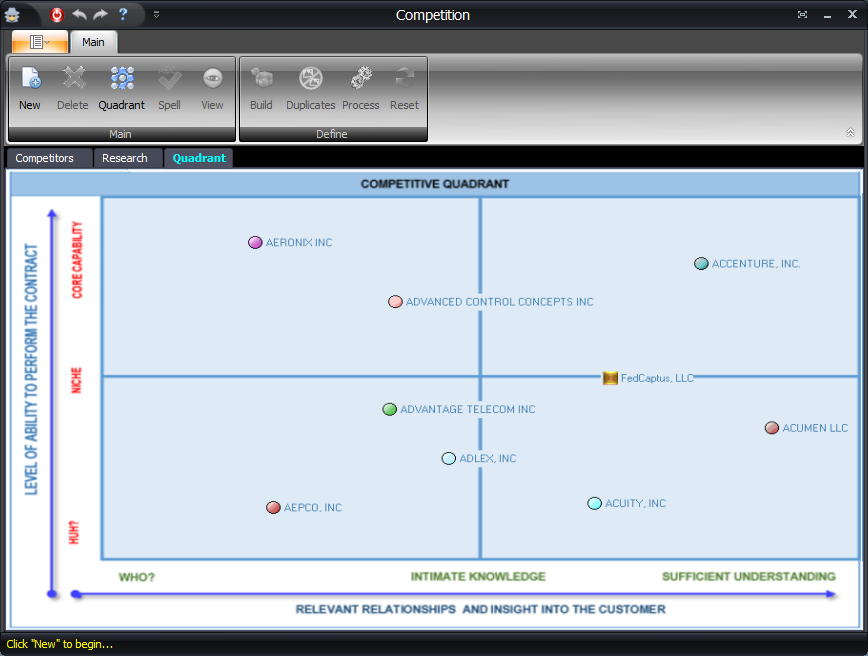Click the WHO? axis label
Image resolution: width=868 pixels, height=656 pixels.
tap(137, 577)
